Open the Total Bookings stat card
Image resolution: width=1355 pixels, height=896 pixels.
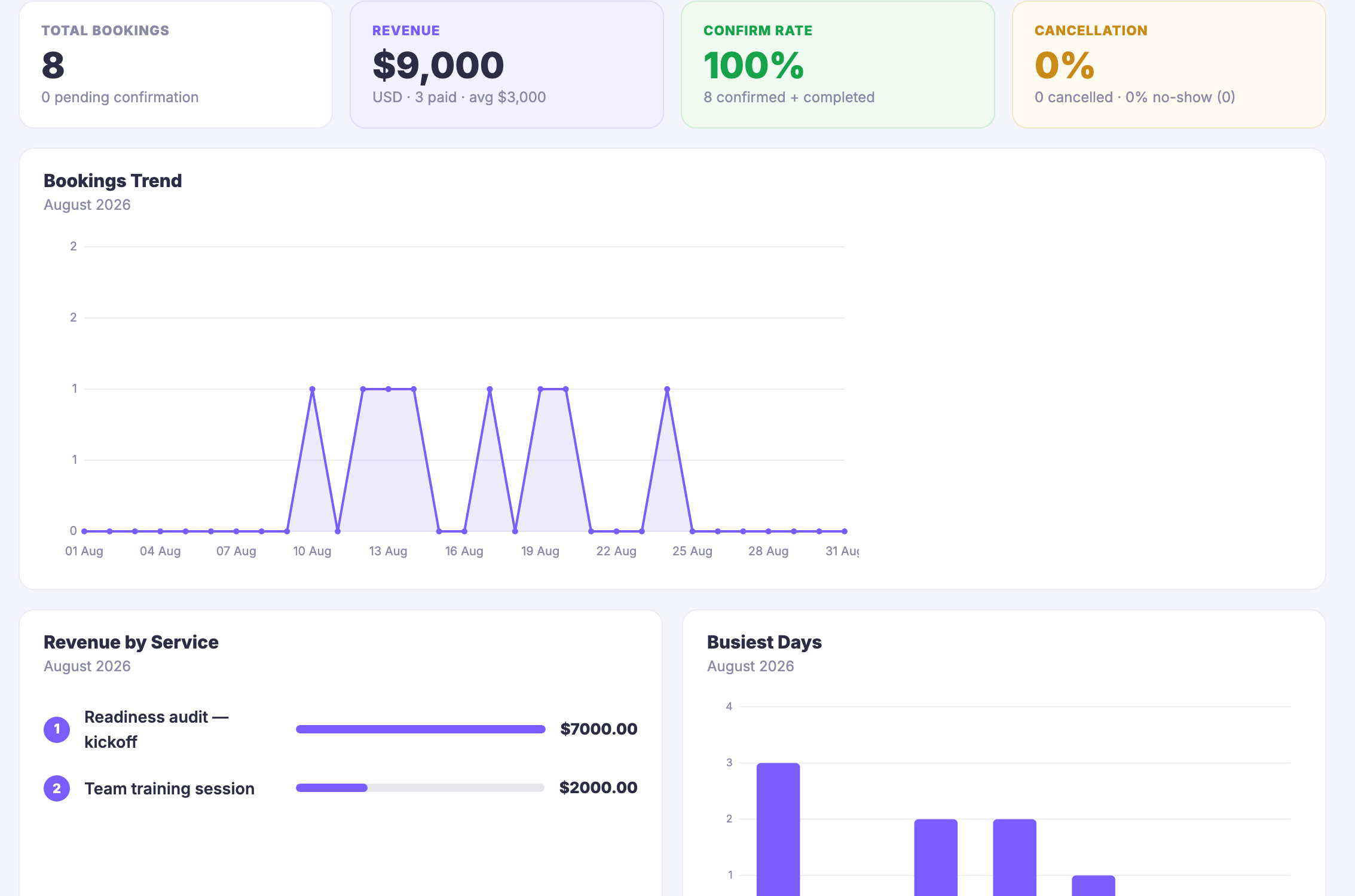pyautogui.click(x=176, y=65)
